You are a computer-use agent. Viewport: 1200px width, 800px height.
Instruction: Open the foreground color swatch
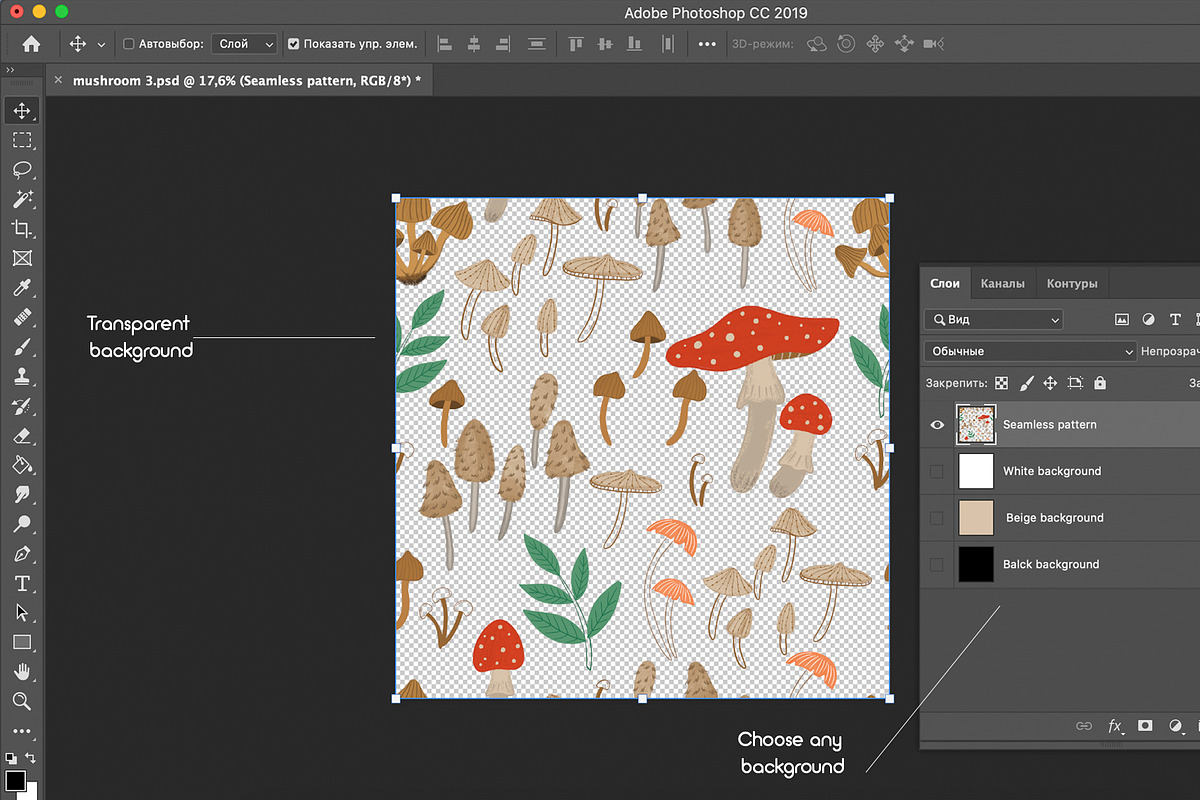point(15,781)
